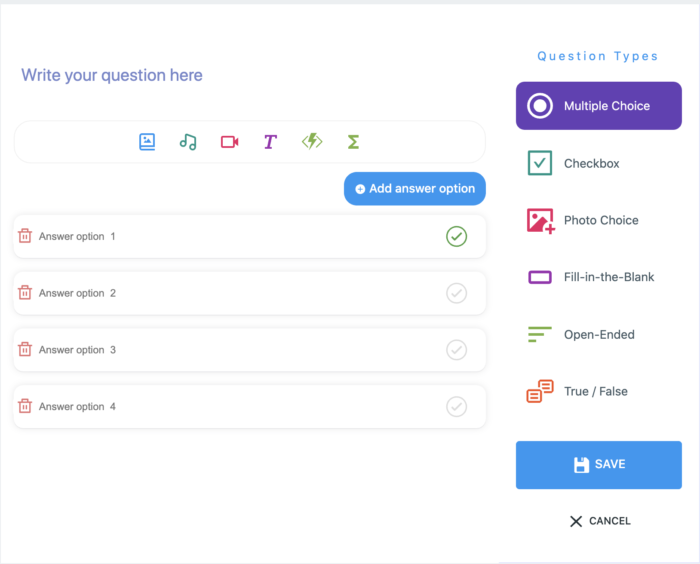Click the Add answer option button
Screen dimensions: 700x564
pyautogui.click(x=415, y=189)
